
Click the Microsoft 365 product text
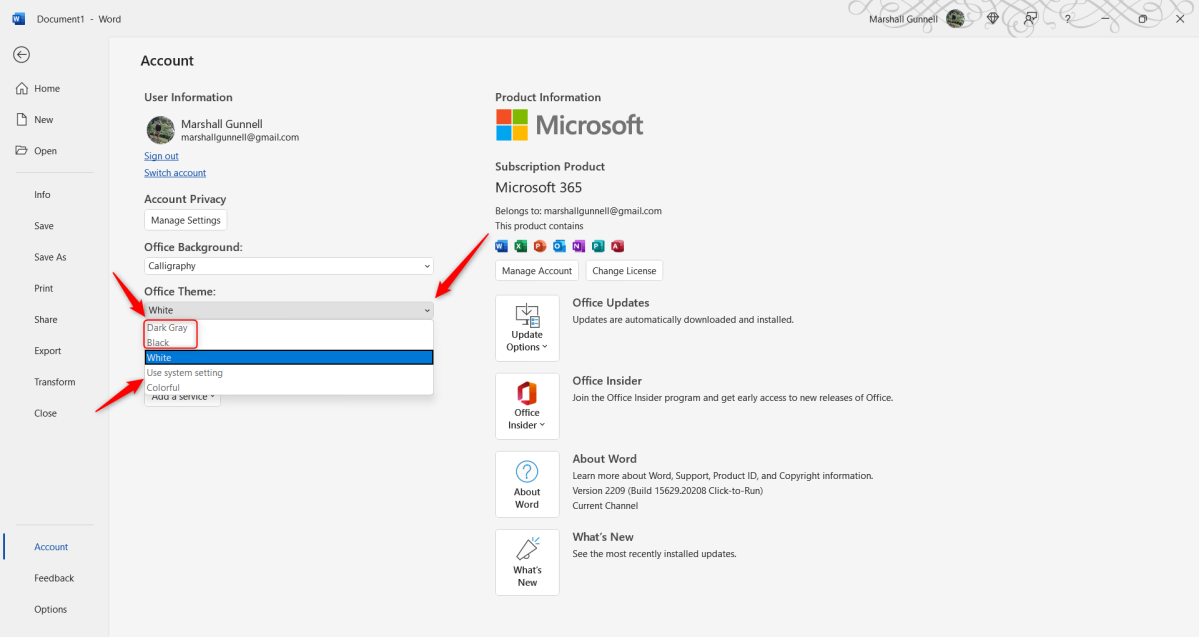[538, 187]
